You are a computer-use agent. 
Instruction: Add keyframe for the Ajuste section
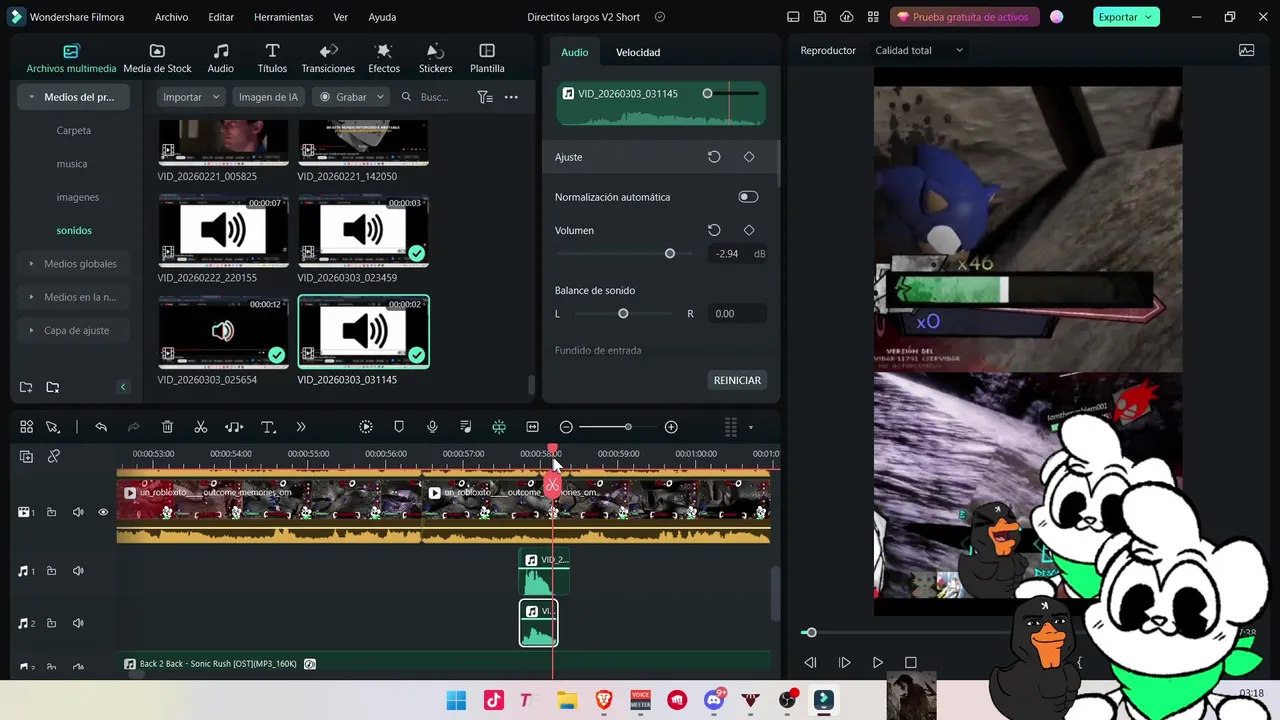click(x=749, y=157)
